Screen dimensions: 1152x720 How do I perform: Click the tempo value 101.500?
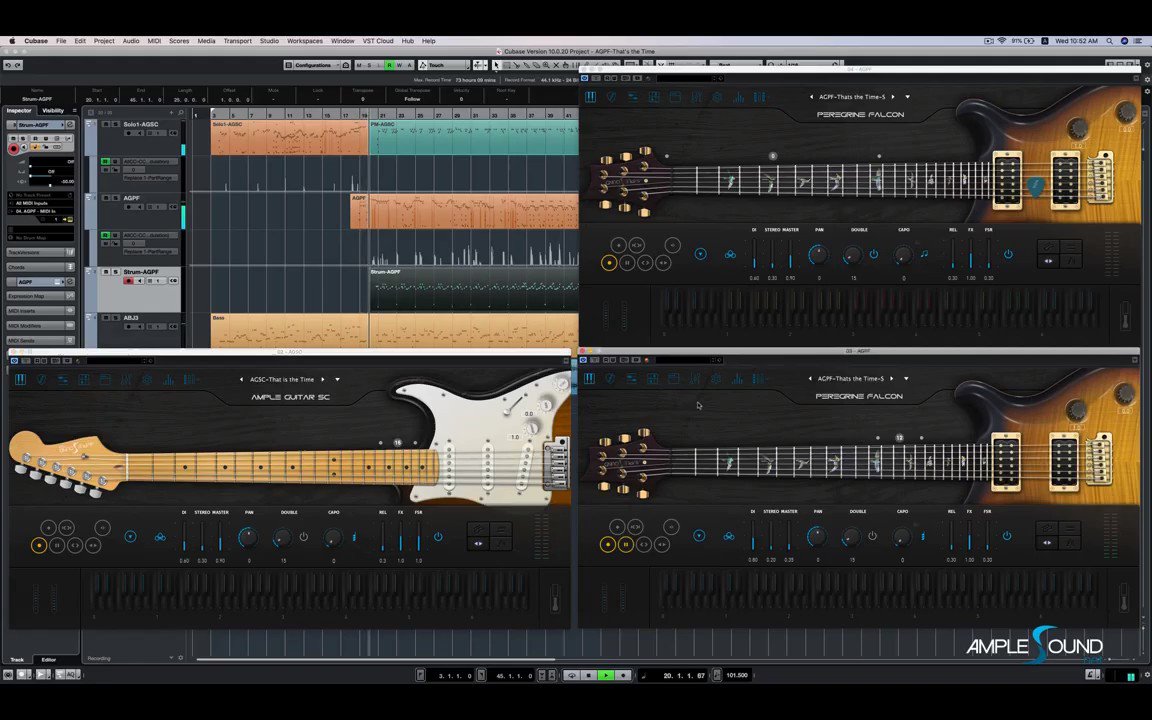pos(737,674)
